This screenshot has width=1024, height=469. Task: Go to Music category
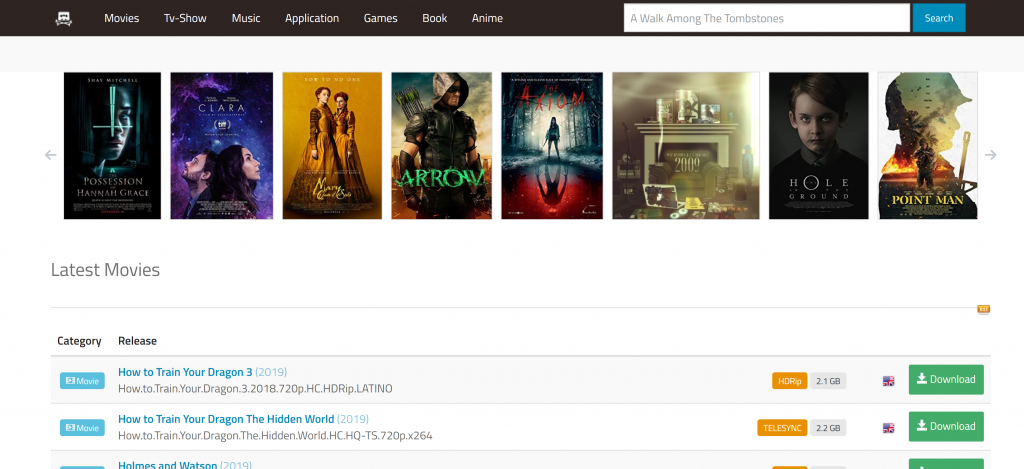coord(246,18)
